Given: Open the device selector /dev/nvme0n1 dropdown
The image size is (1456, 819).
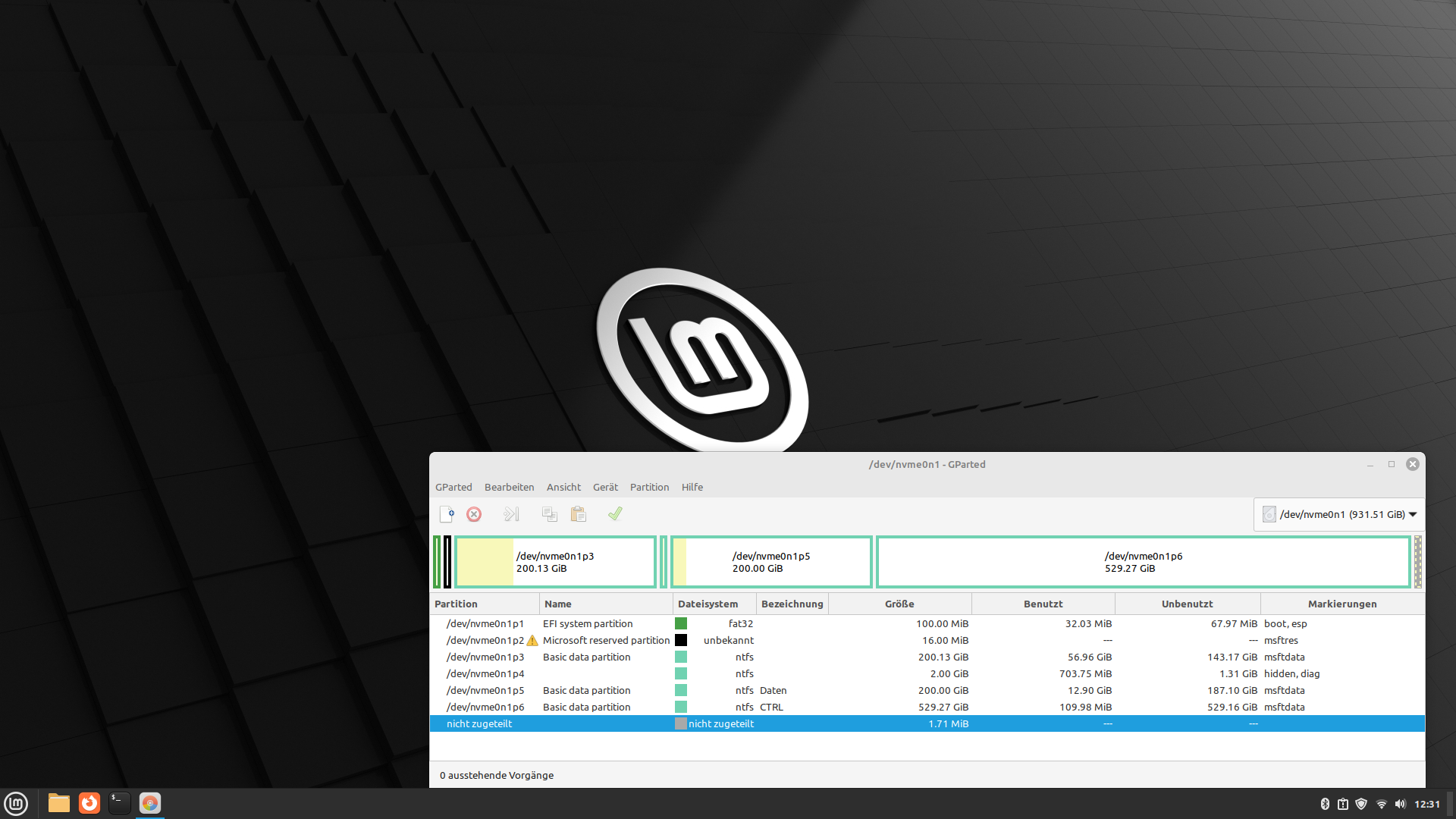Looking at the screenshot, I should [x=1340, y=514].
